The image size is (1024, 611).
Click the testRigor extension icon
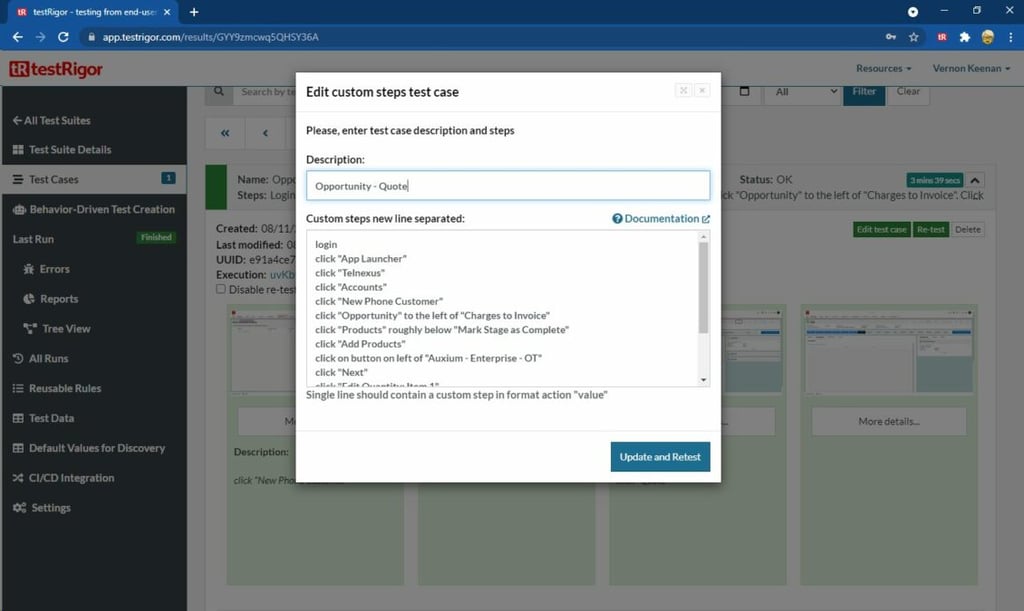(x=942, y=37)
